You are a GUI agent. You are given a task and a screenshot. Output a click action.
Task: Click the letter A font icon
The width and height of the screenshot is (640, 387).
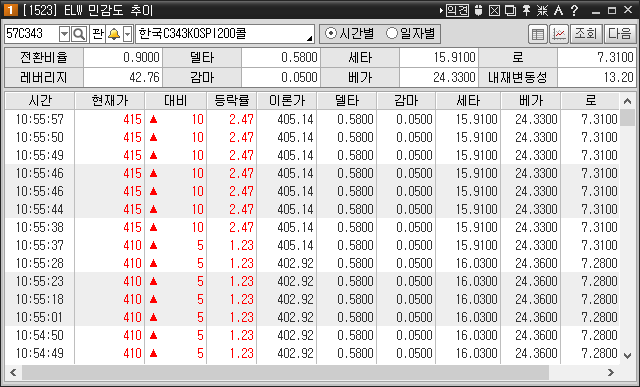558,10
